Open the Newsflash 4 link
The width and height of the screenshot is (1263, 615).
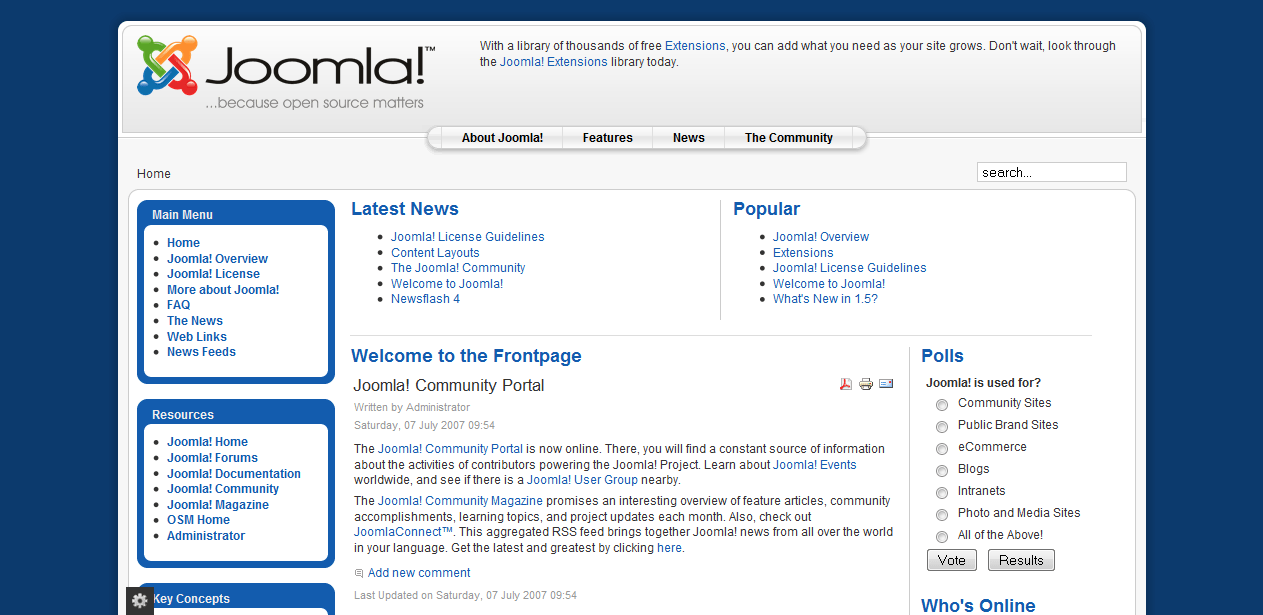pos(425,299)
